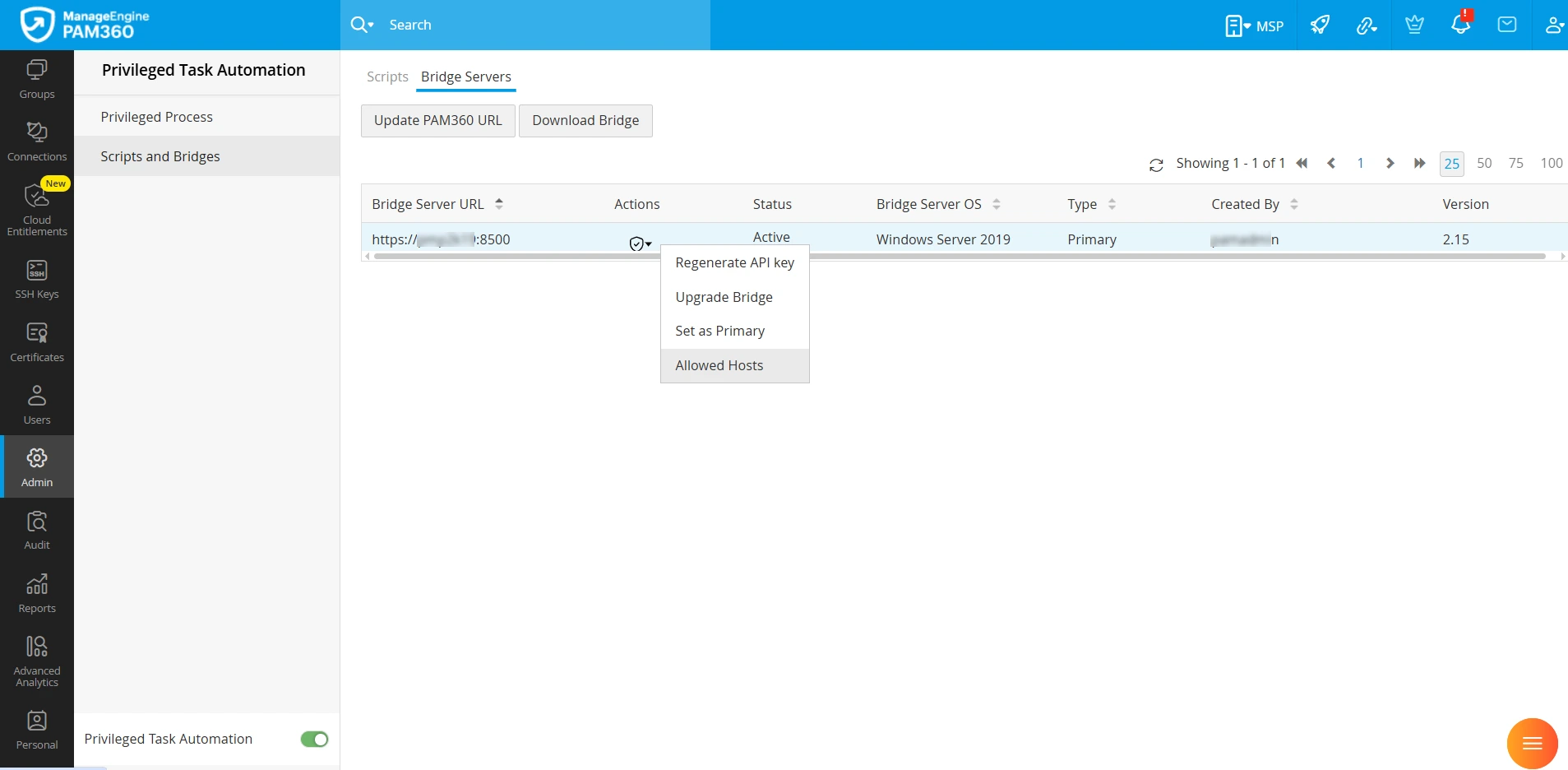
Task: Click the What's New rocket icon
Action: (1319, 25)
